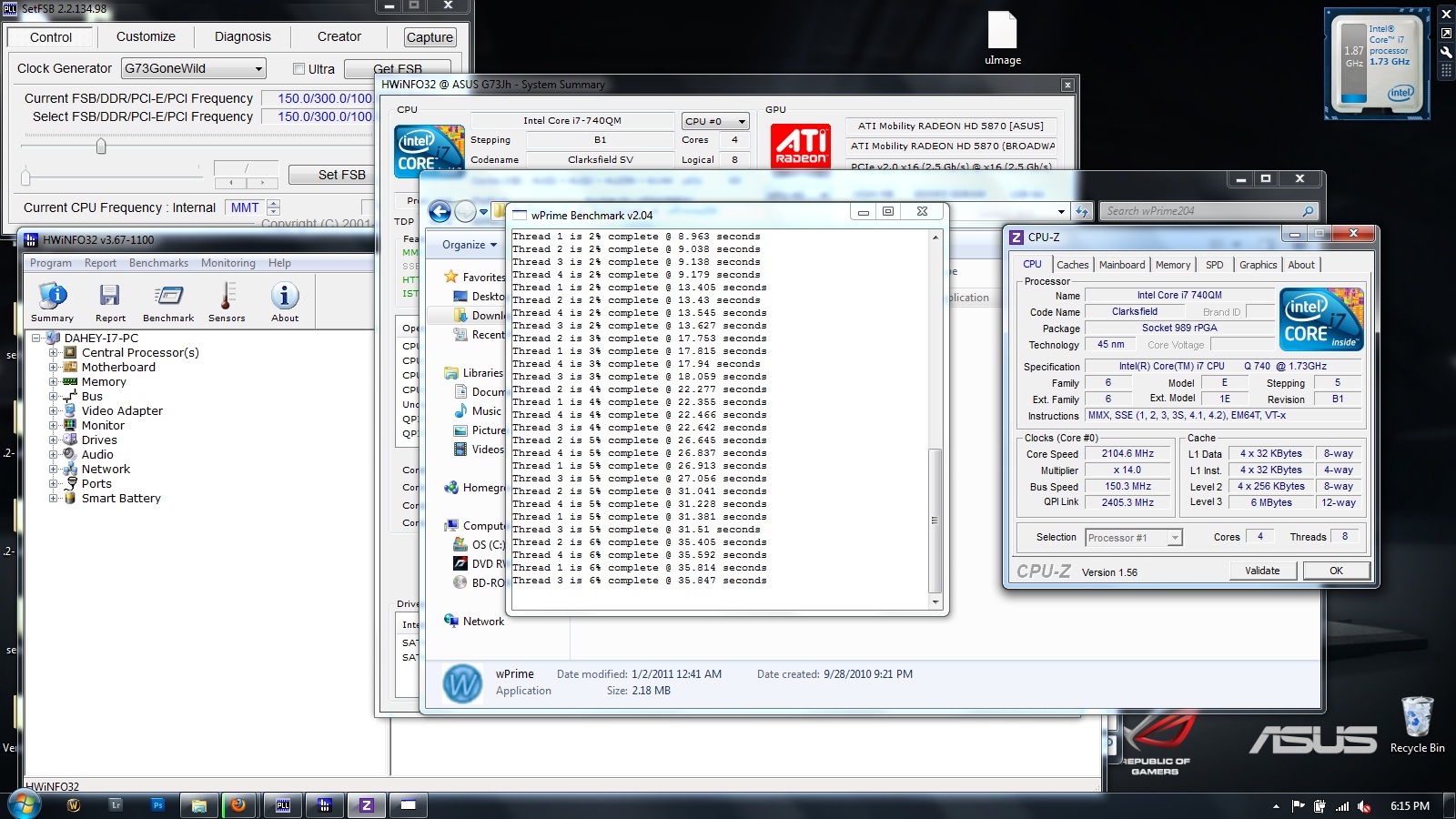1456x819 pixels.
Task: Open the Organize dropdown in Explorer
Action: click(470, 245)
